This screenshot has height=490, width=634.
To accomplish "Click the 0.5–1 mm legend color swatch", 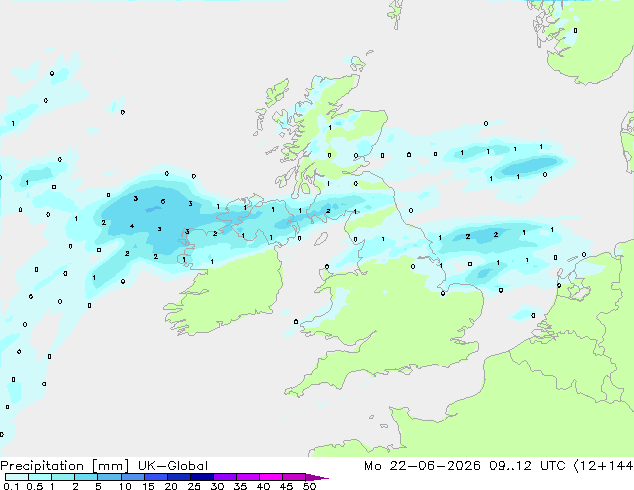I will (40, 477).
